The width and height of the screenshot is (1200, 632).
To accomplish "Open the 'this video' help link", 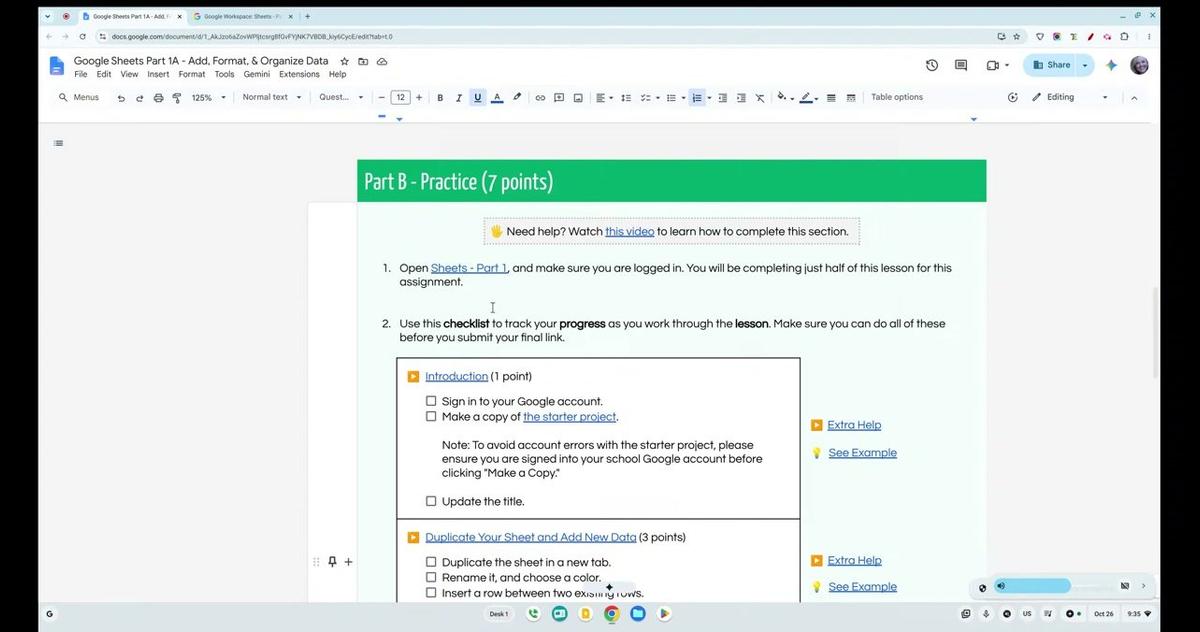I will pyautogui.click(x=630, y=231).
